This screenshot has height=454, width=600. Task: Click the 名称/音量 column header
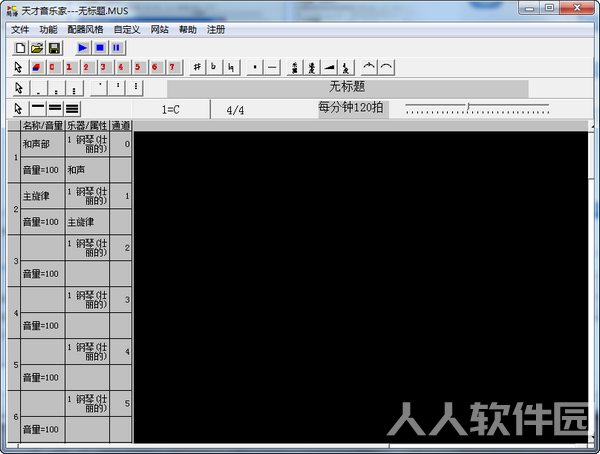pos(42,126)
